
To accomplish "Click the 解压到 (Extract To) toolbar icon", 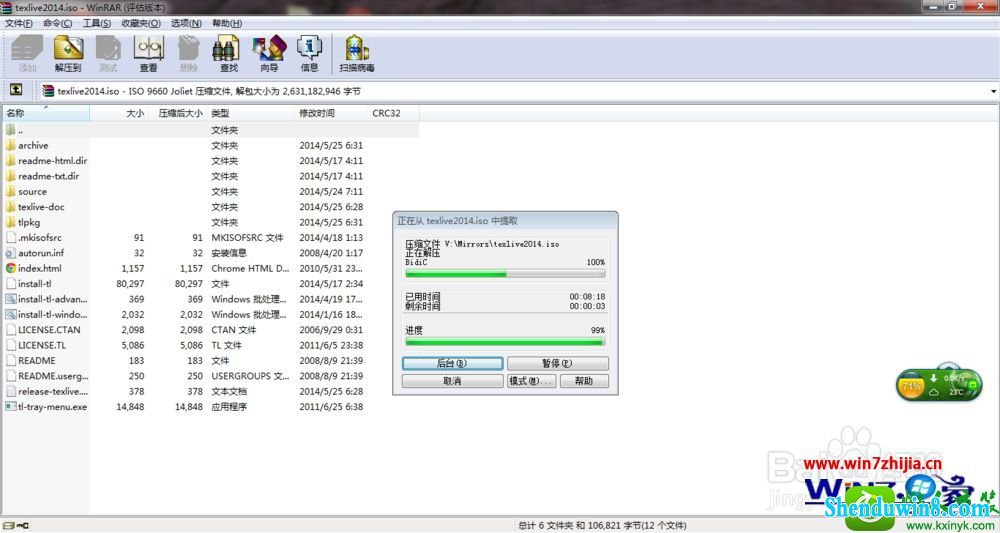I will click(x=68, y=54).
